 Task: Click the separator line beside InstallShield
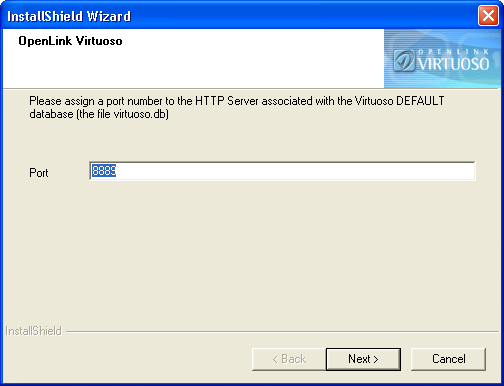[282, 332]
